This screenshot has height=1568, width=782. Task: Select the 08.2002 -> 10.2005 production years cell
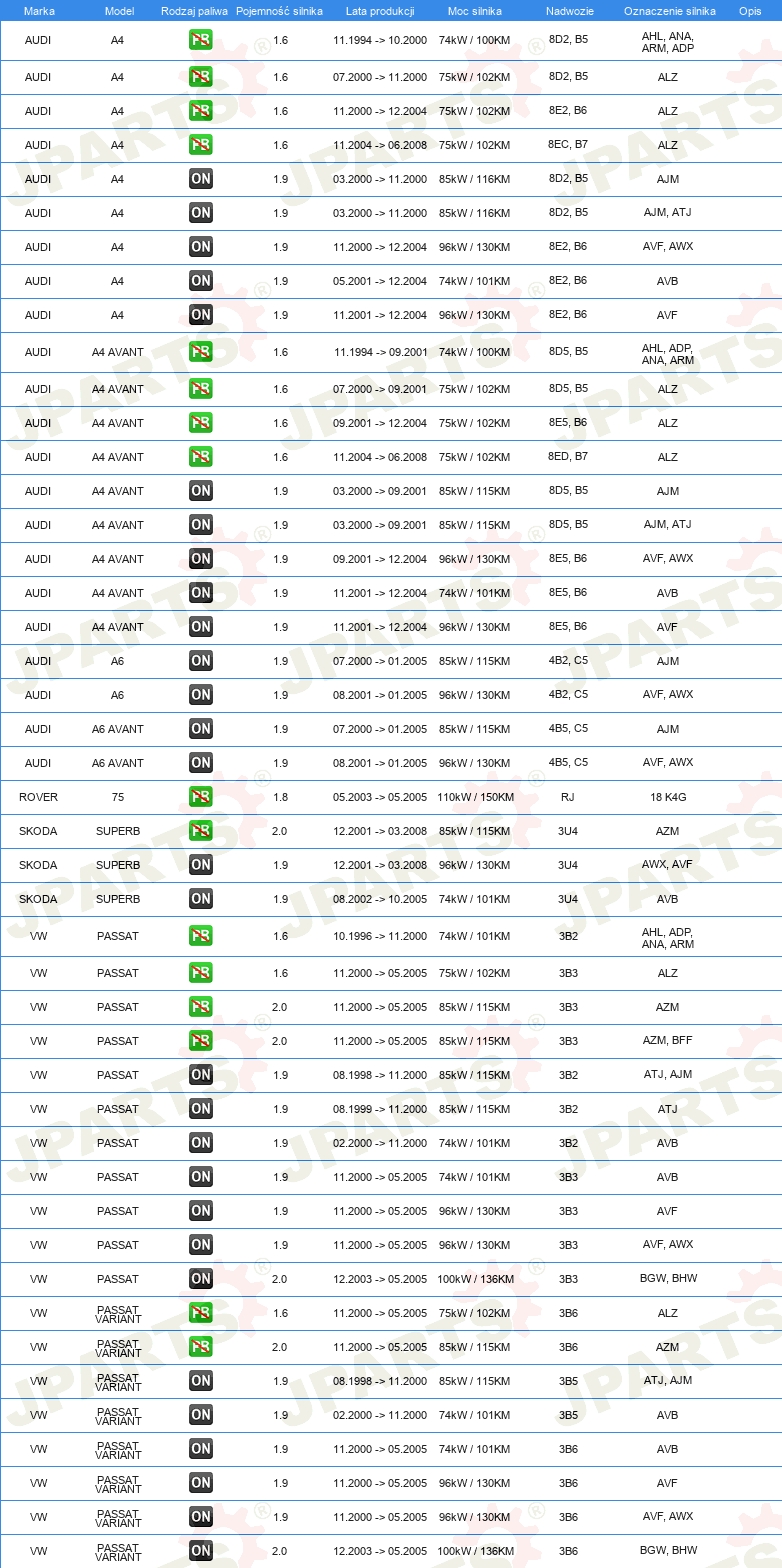[380, 899]
